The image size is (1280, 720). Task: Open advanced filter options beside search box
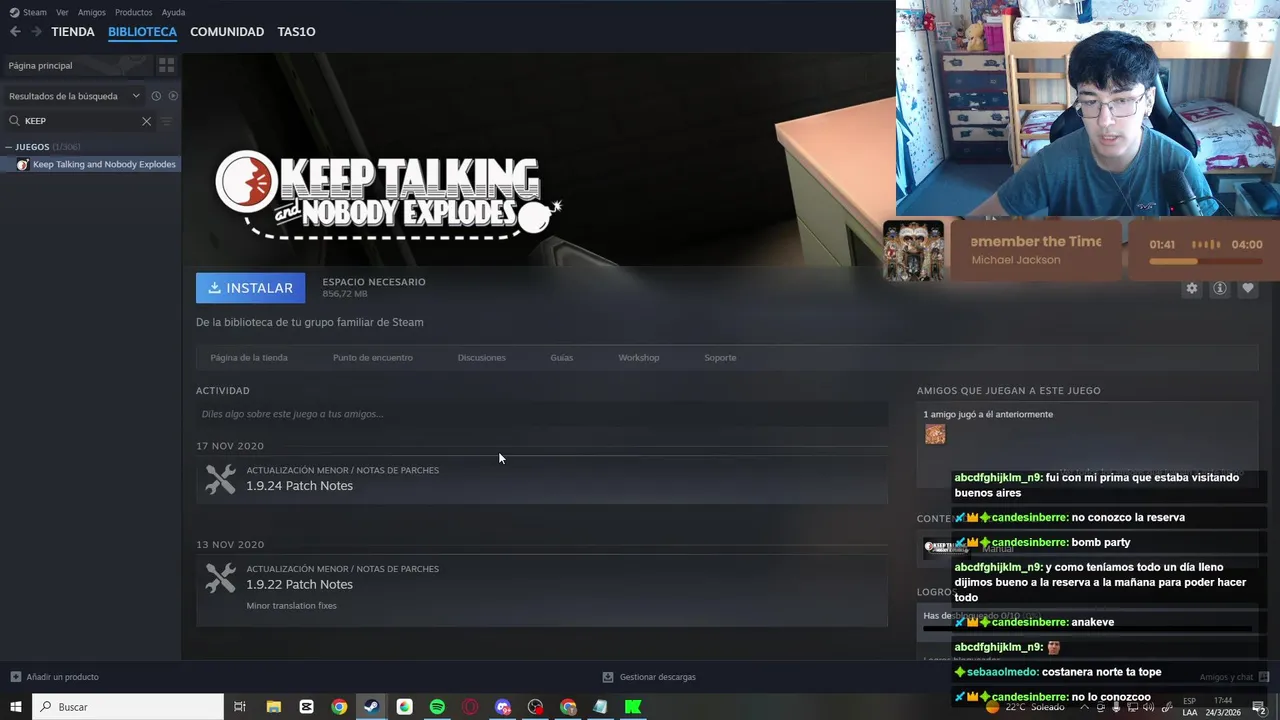coord(167,121)
